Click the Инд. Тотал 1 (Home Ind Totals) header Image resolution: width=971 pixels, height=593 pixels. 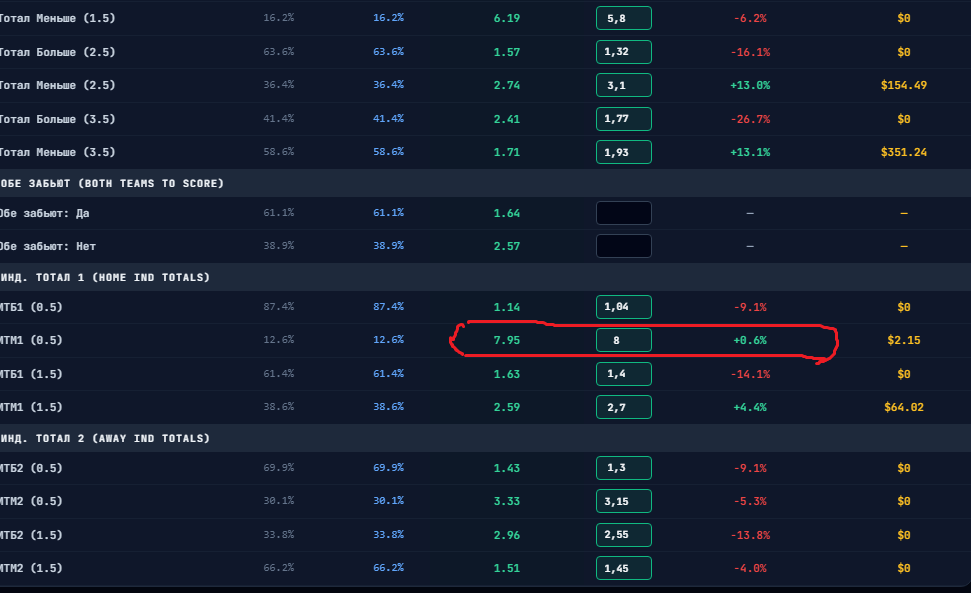(105, 277)
